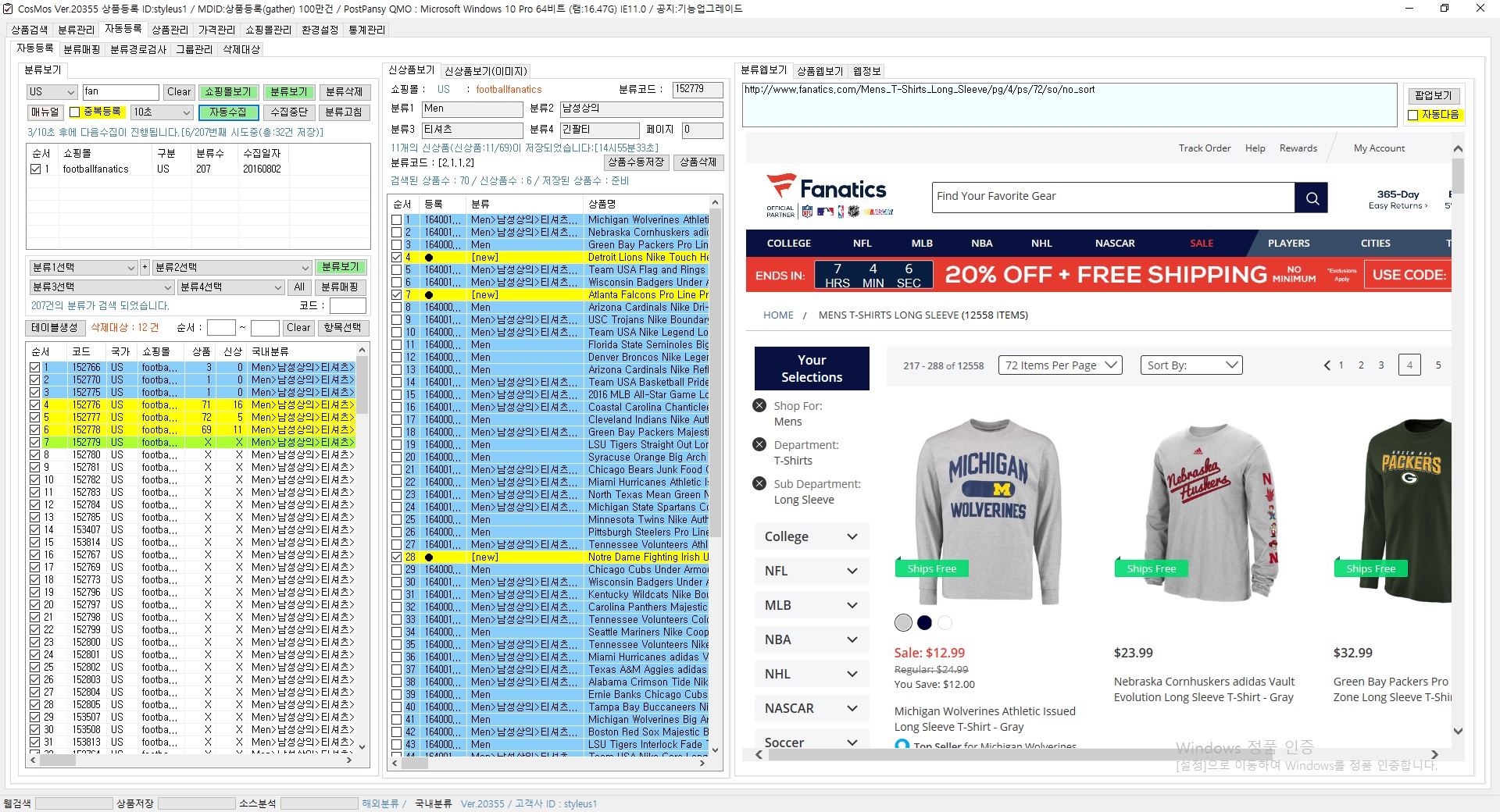Go to previous page arrow in pagination
Screen dimensions: 1500x812
tap(1327, 365)
